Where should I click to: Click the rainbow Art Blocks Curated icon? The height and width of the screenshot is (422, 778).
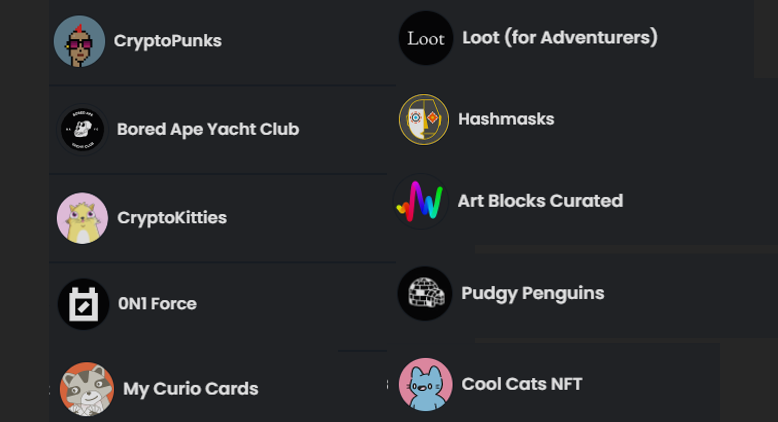click(x=421, y=201)
